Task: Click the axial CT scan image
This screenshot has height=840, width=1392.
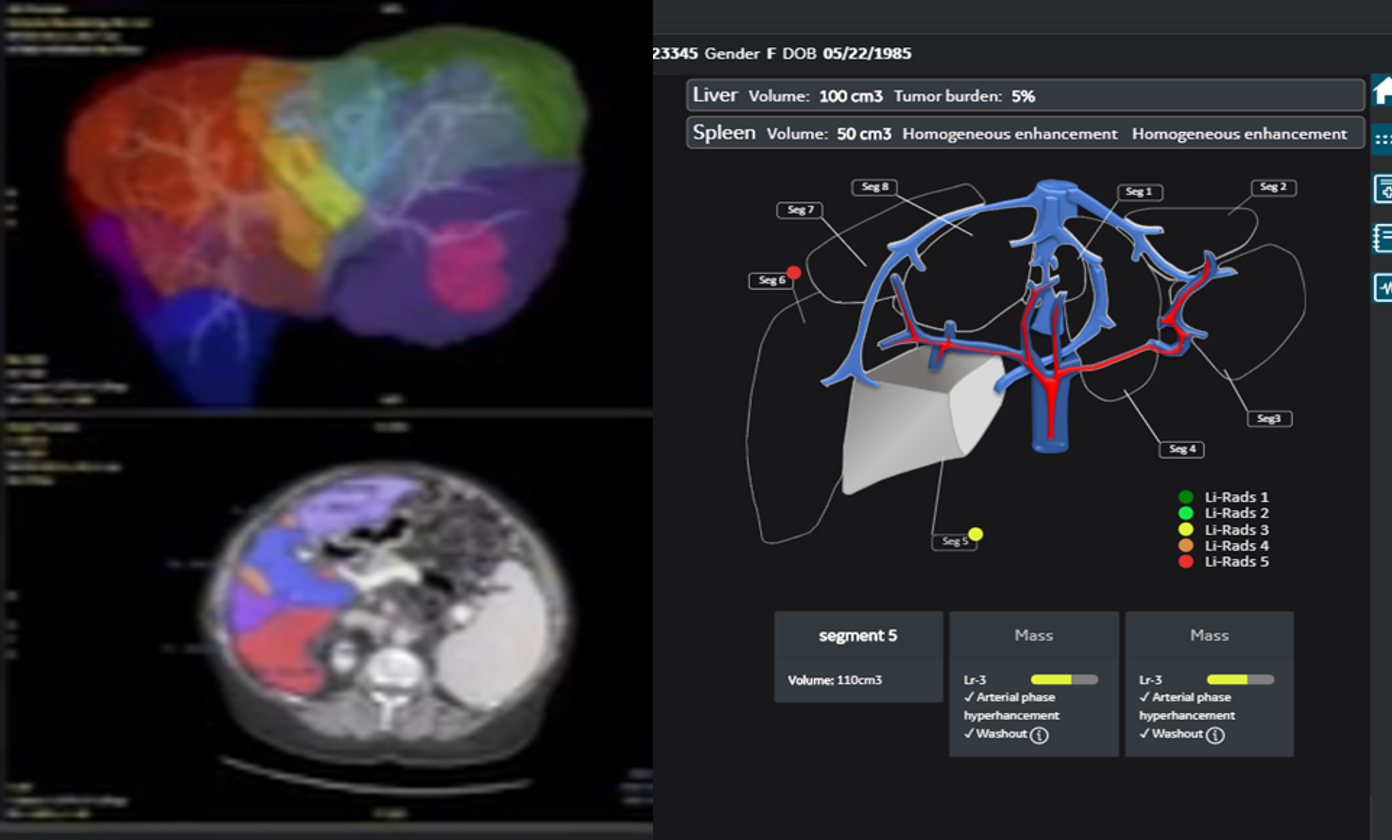Action: tap(390, 620)
